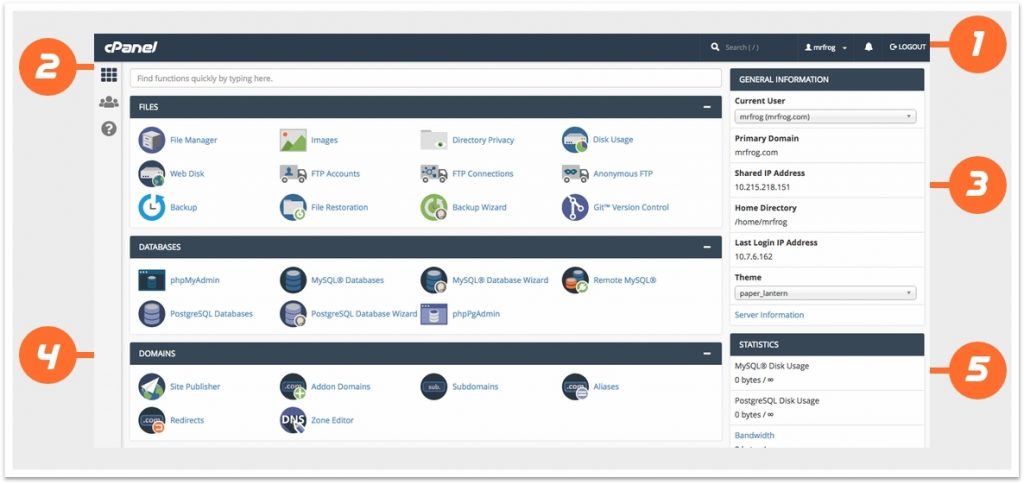
Task: Open the Theme paper_lantern dropdown
Action: point(825,293)
